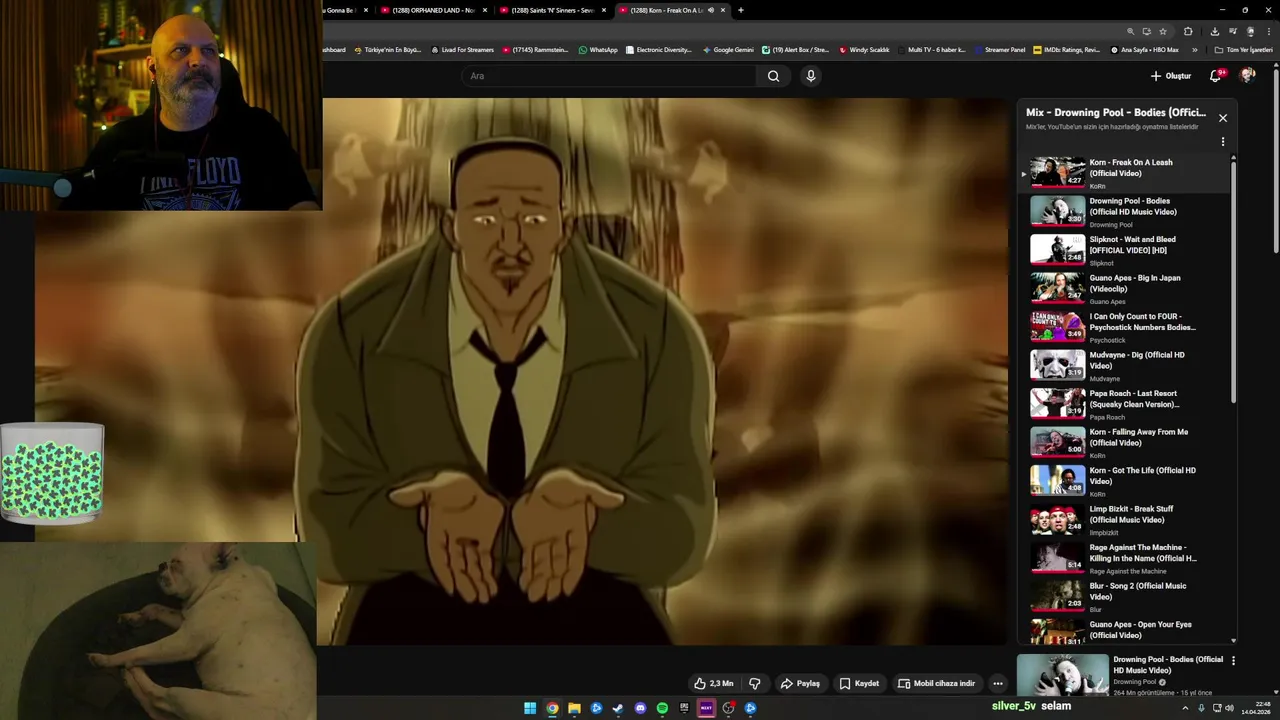The image size is (1280, 720).
Task: Open Windy: Sıcaklık bookmark
Action: [864, 50]
